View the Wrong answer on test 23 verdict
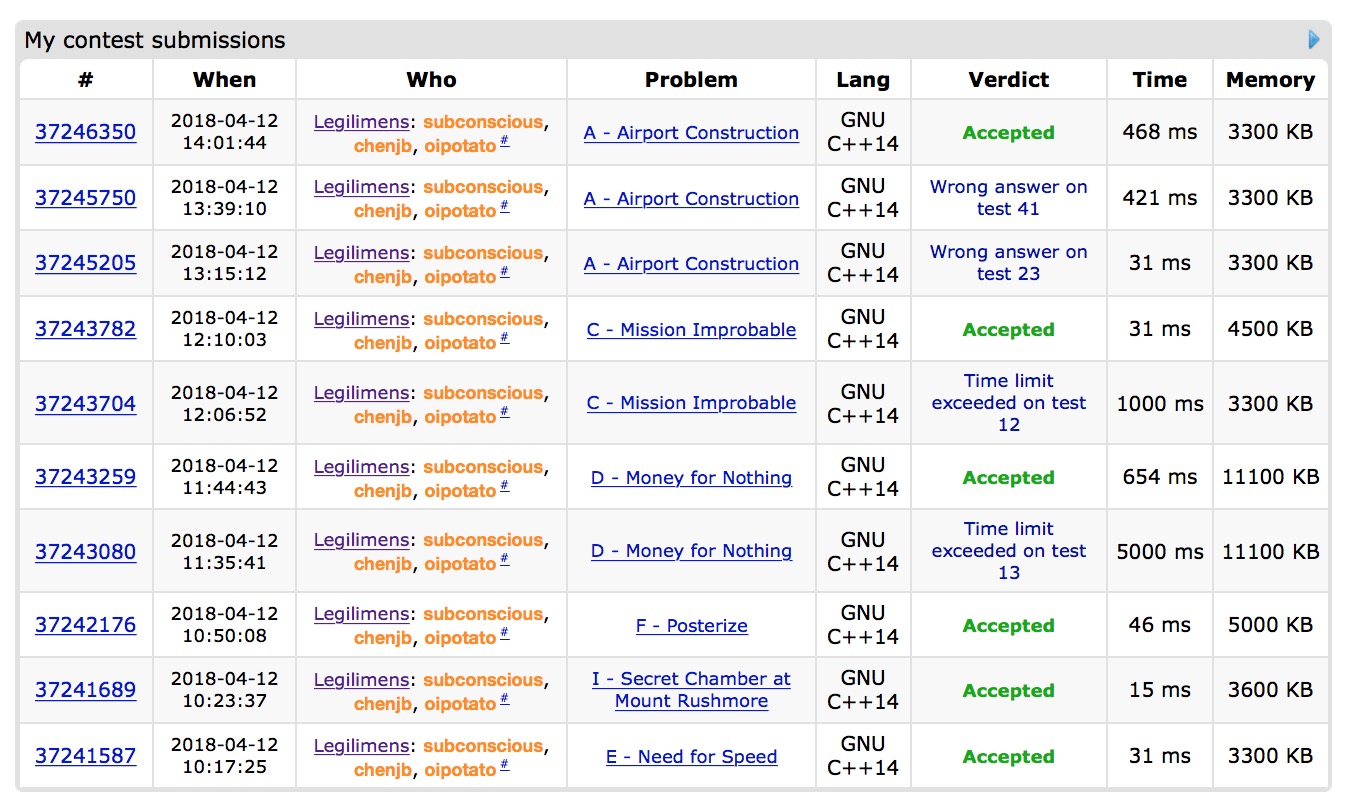The height and width of the screenshot is (800, 1348). tap(1008, 263)
